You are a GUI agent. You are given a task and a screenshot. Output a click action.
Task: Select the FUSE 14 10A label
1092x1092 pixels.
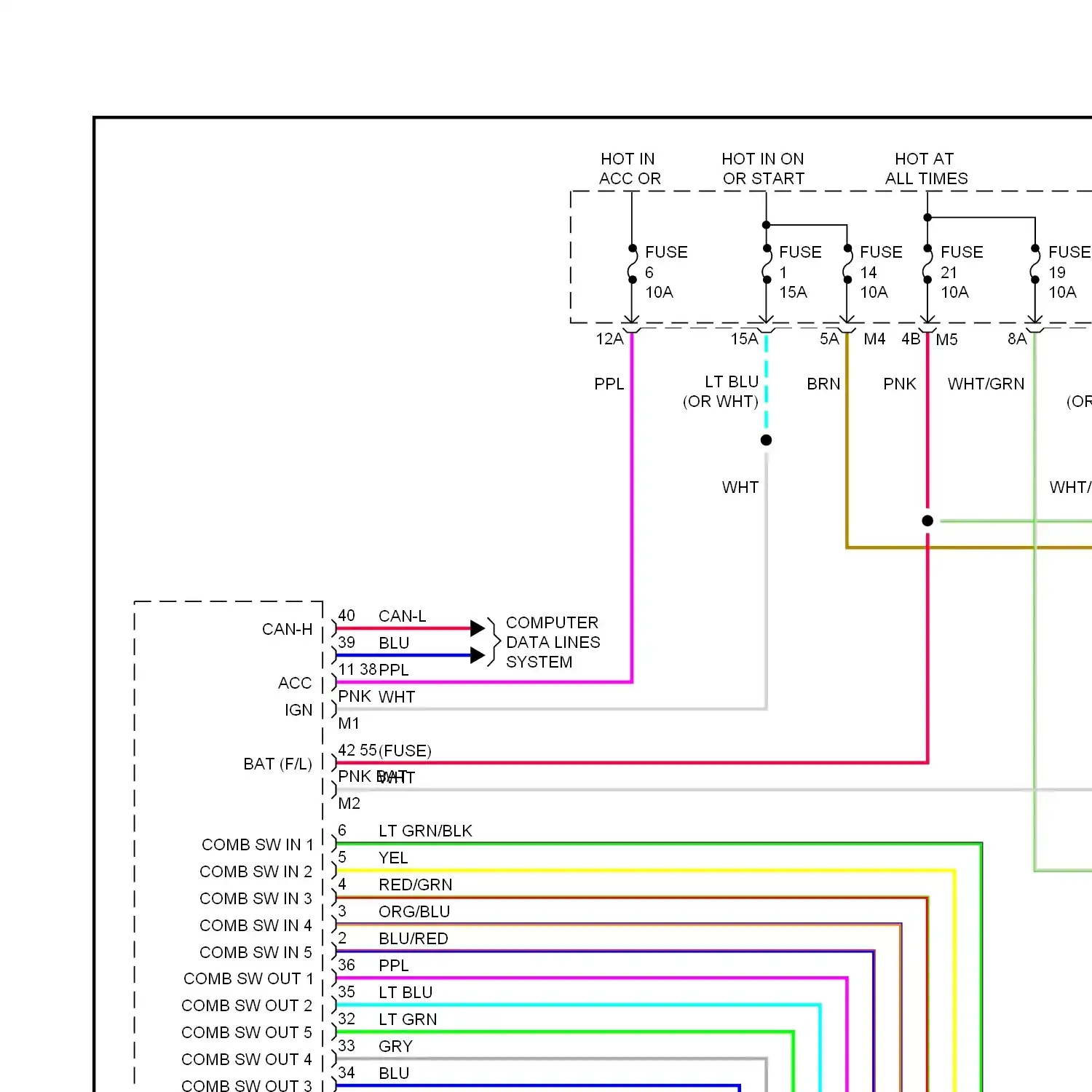click(881, 272)
